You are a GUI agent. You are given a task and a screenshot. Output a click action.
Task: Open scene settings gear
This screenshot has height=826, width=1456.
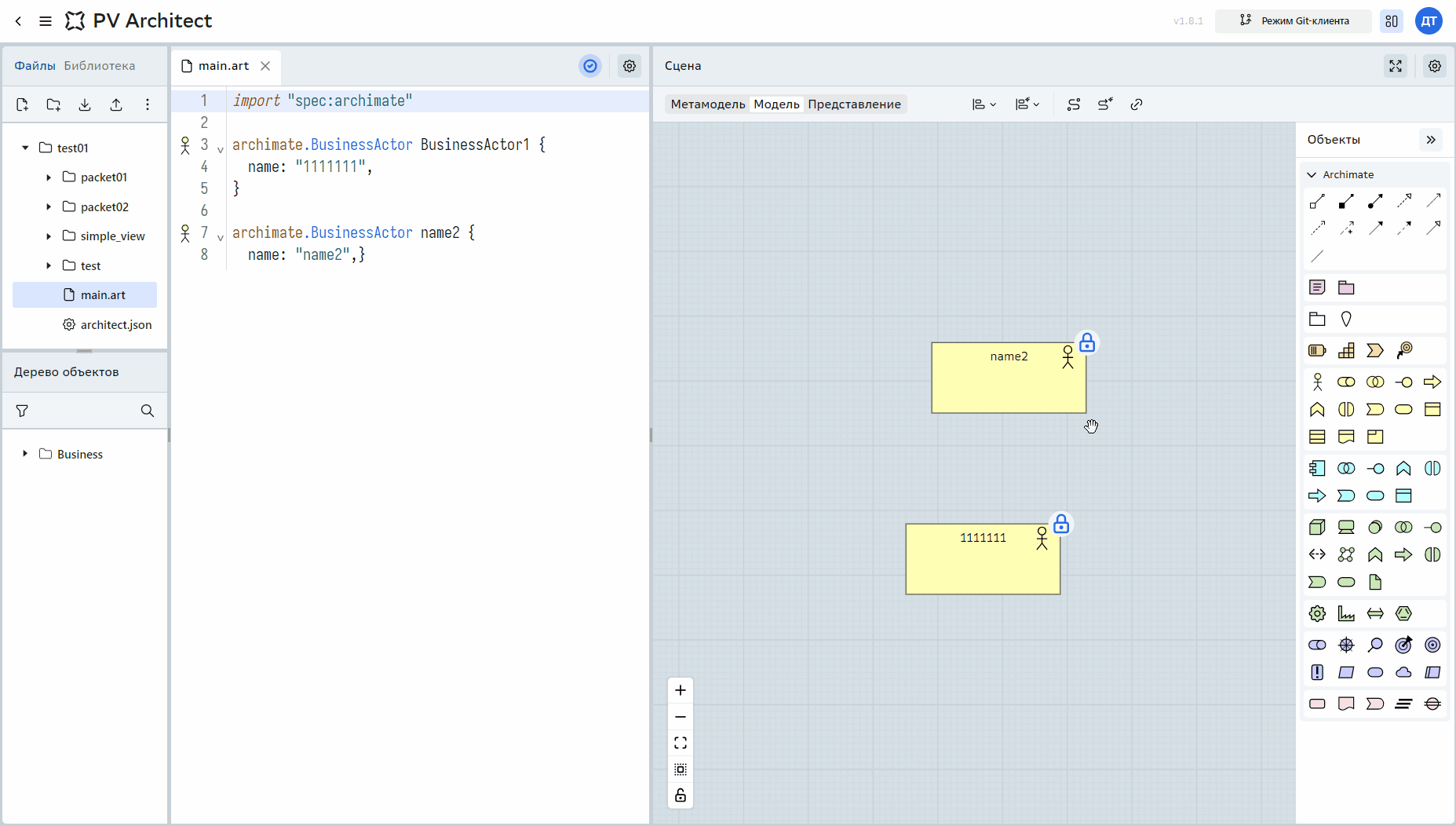click(1435, 66)
